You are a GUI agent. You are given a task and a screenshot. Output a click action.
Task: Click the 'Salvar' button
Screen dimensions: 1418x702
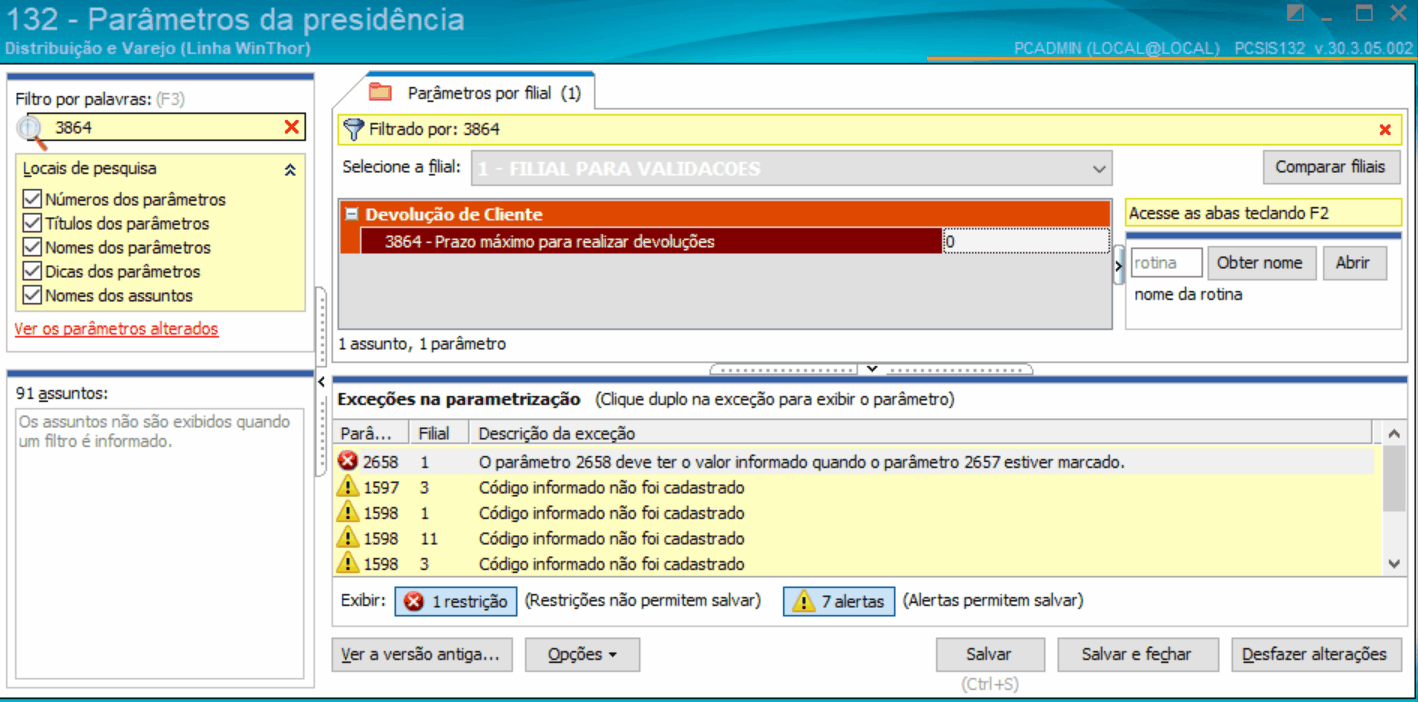coord(989,655)
